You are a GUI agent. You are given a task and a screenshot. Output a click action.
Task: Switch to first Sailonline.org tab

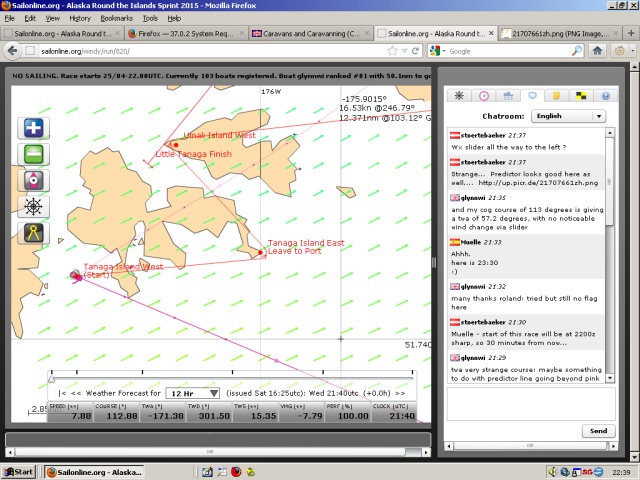click(x=61, y=33)
